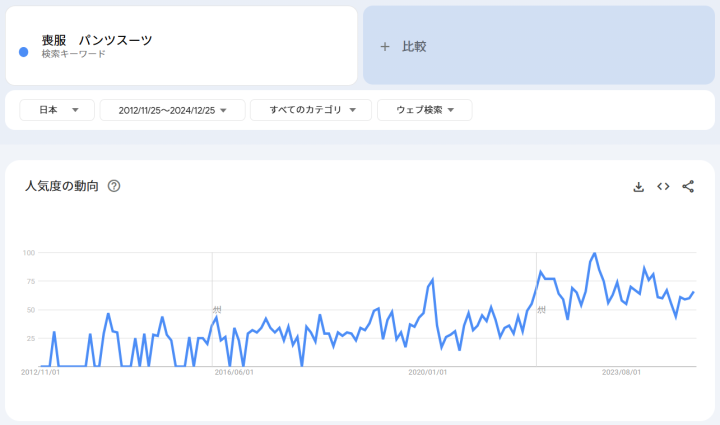Viewport: 720px width, 425px height.
Task: Click the blue dot beside search term
Action: 23,49
